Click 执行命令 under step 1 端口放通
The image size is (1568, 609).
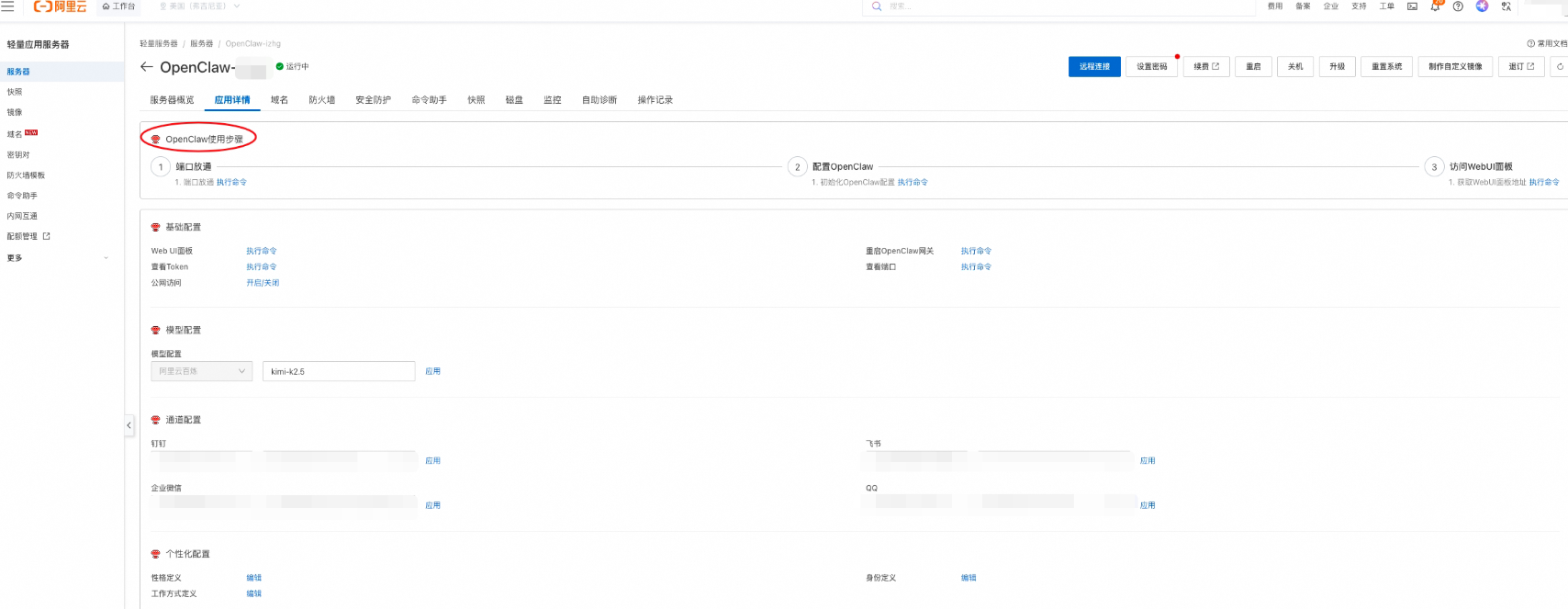pos(231,182)
